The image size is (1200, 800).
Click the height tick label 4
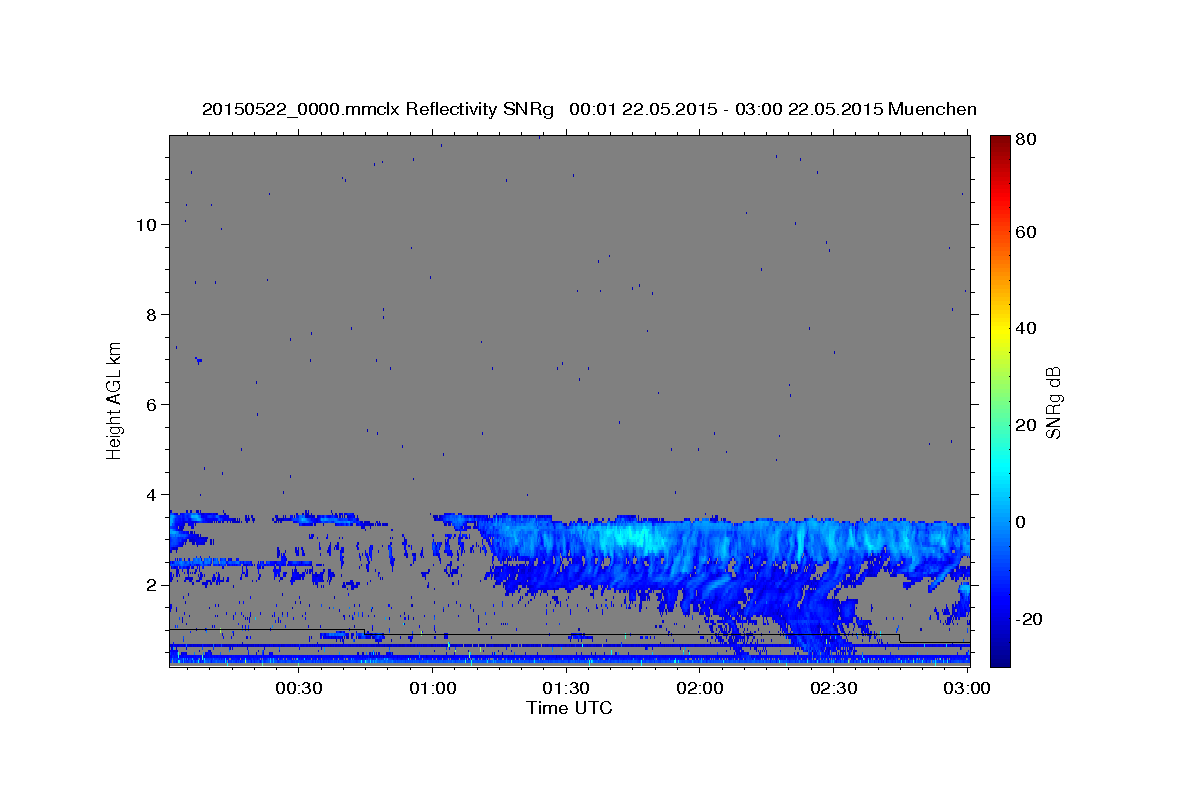[x=150, y=495]
